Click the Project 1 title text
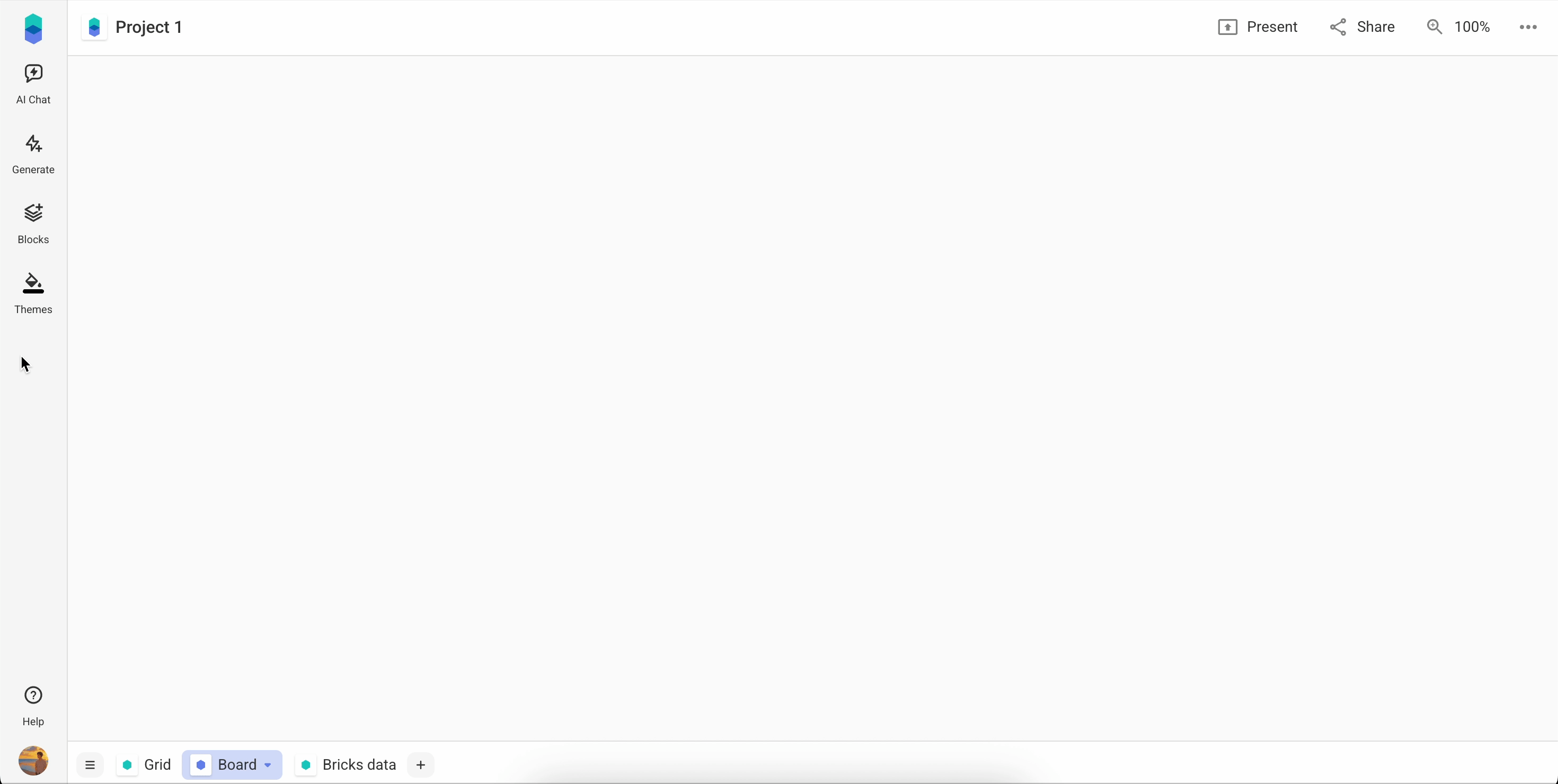This screenshot has width=1558, height=784. [149, 27]
